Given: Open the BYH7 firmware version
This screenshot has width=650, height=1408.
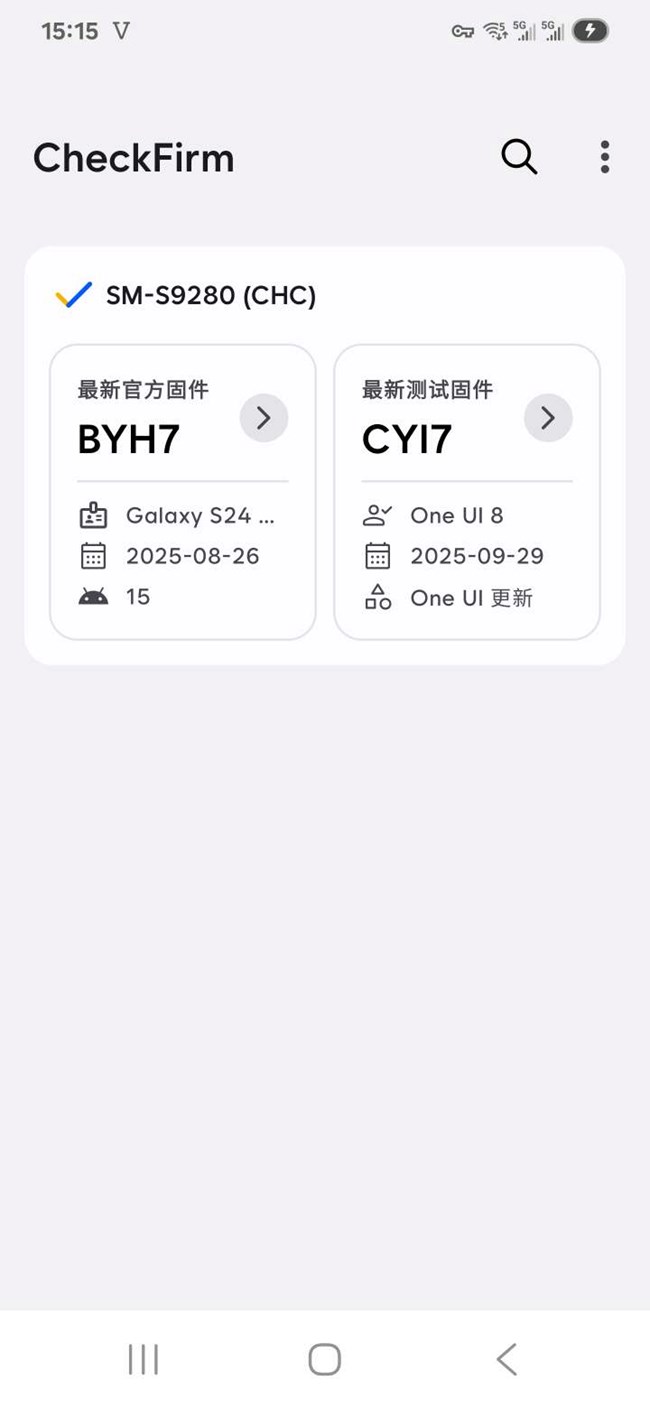Looking at the screenshot, I should click(x=129, y=439).
